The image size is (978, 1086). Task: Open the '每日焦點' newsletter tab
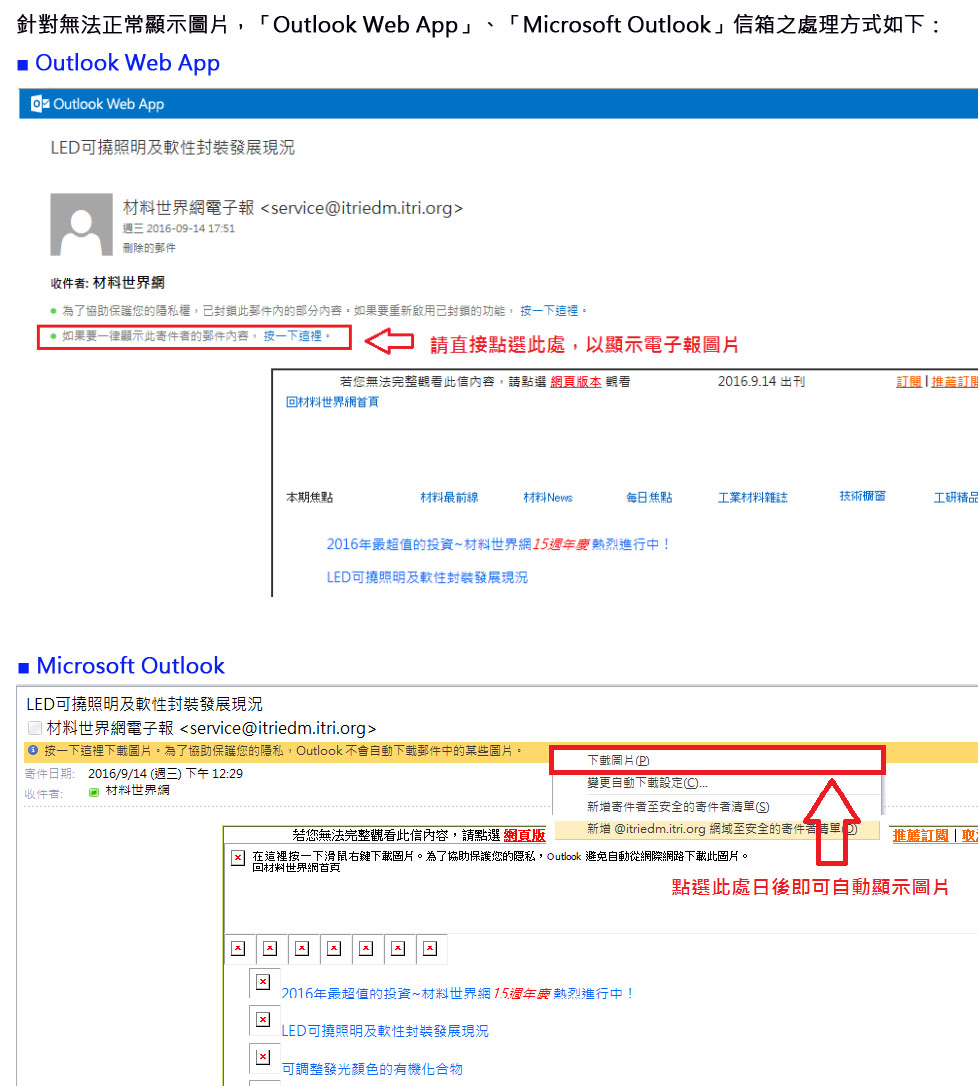(x=649, y=497)
